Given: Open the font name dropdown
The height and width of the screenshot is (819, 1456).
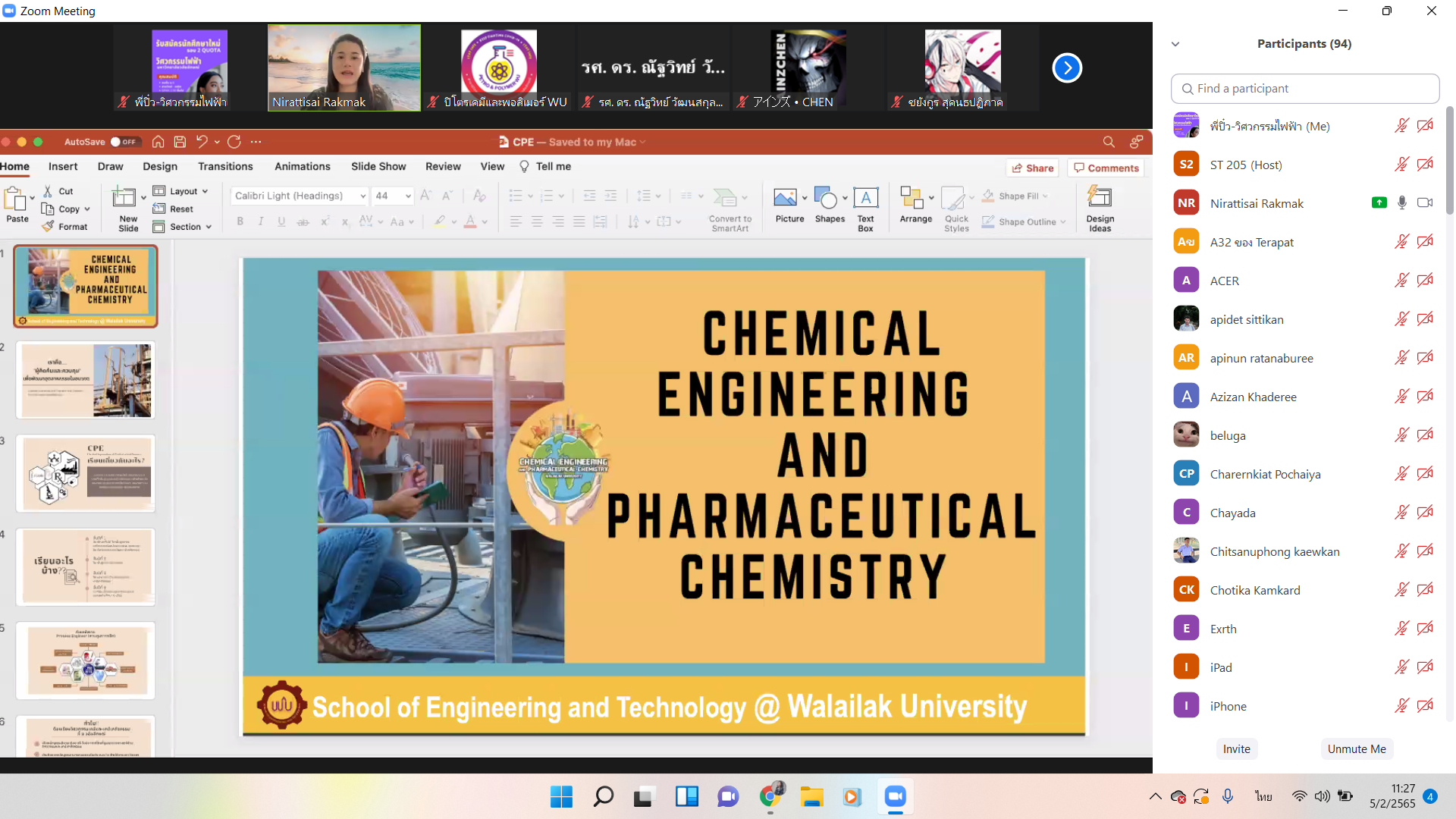Looking at the screenshot, I should coord(362,196).
